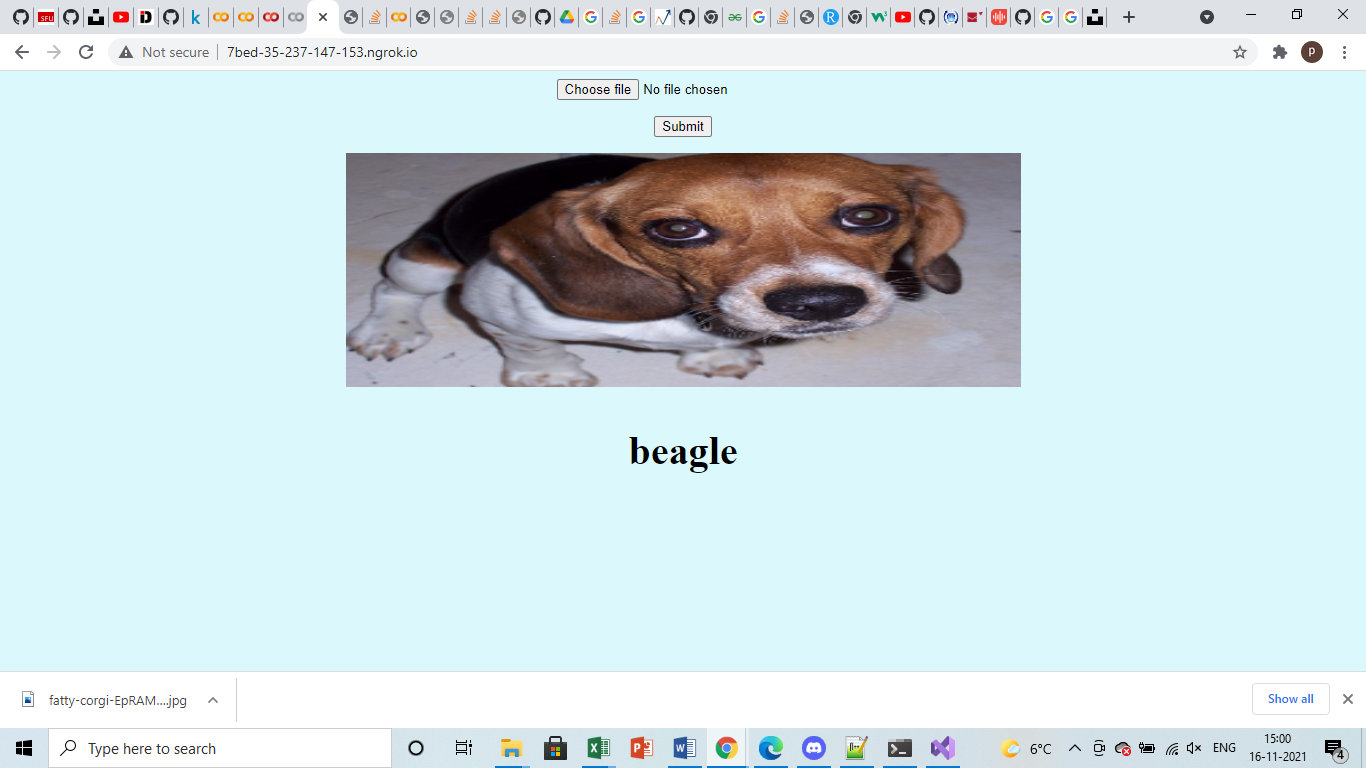Open Visual Studio from the taskbar
This screenshot has height=768, width=1366.
[941, 748]
